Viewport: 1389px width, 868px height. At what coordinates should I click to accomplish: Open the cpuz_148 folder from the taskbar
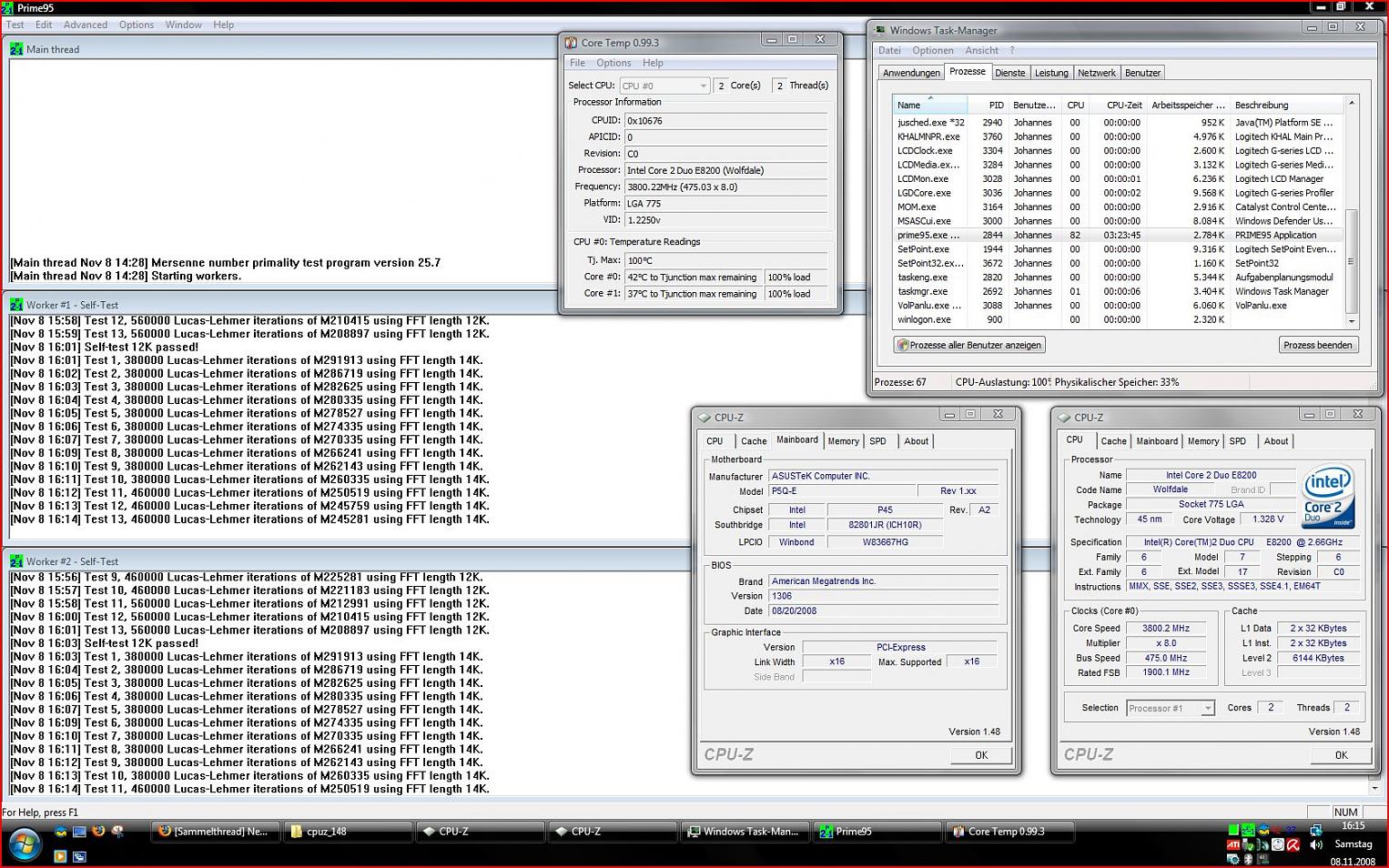click(348, 831)
